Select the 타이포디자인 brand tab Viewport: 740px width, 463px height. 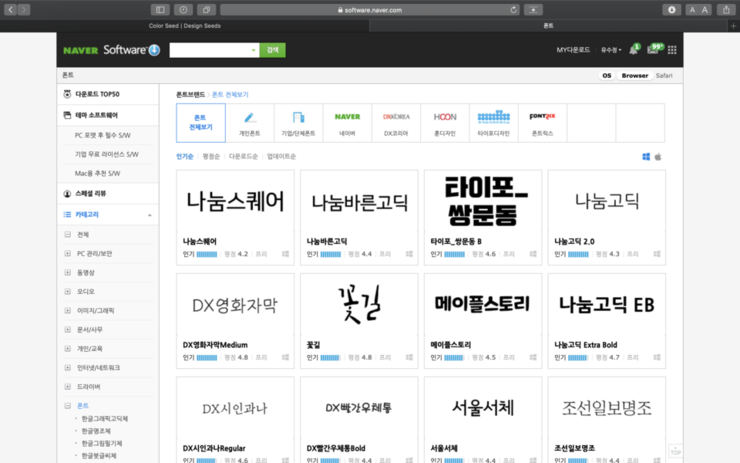click(x=494, y=123)
